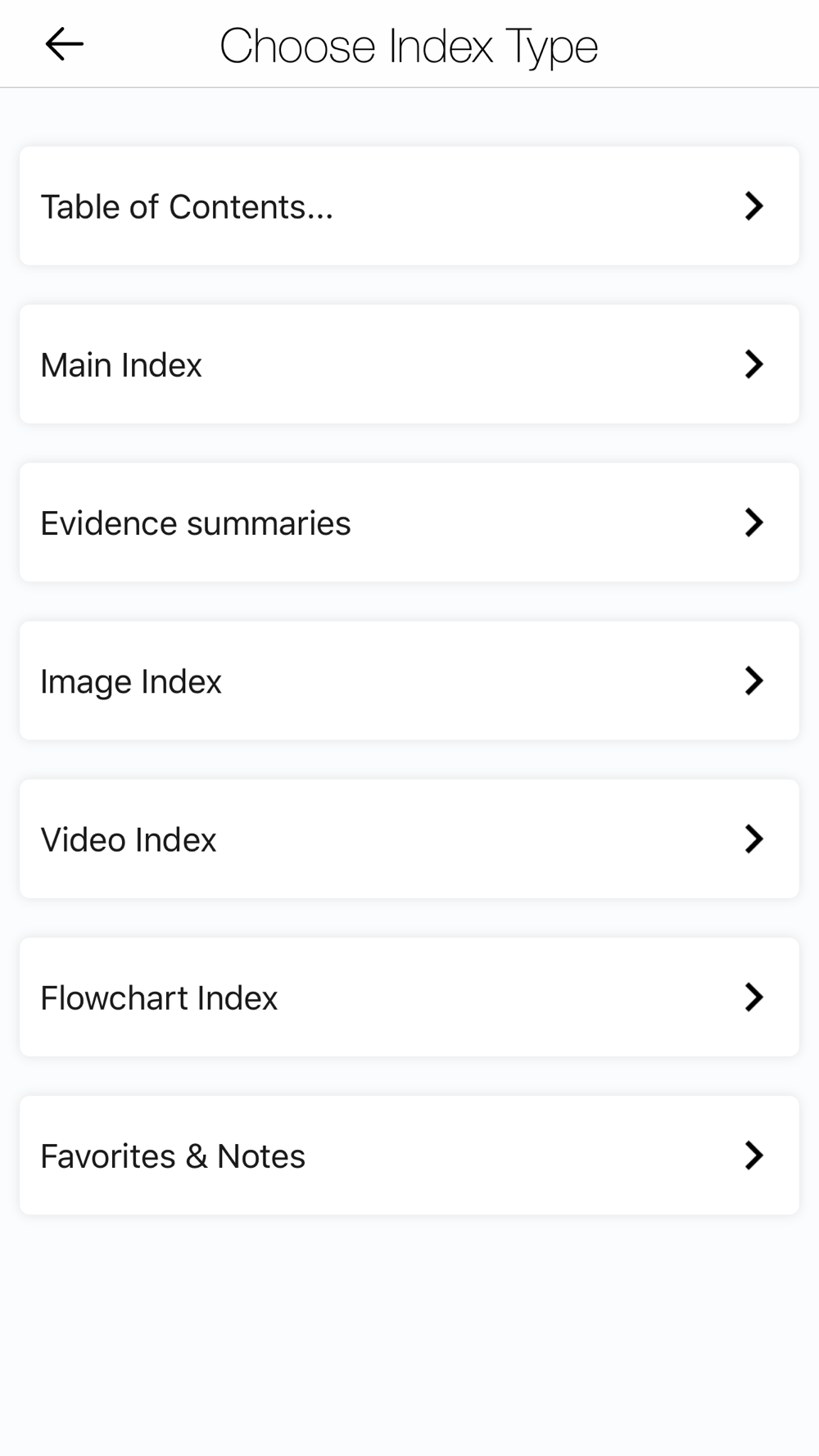
Task: Tap the right arrow beside Image Index
Action: tap(753, 681)
